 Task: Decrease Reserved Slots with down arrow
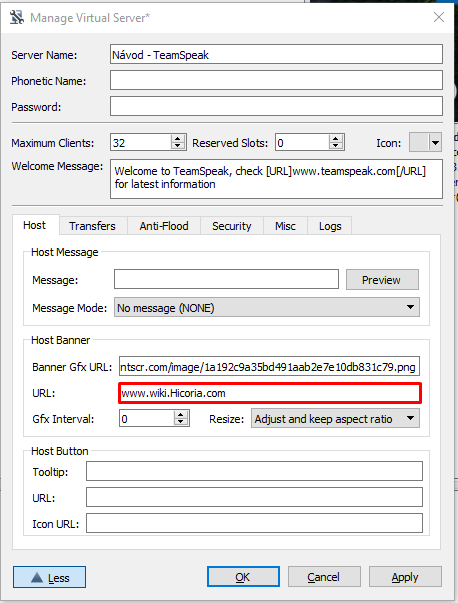336,147
